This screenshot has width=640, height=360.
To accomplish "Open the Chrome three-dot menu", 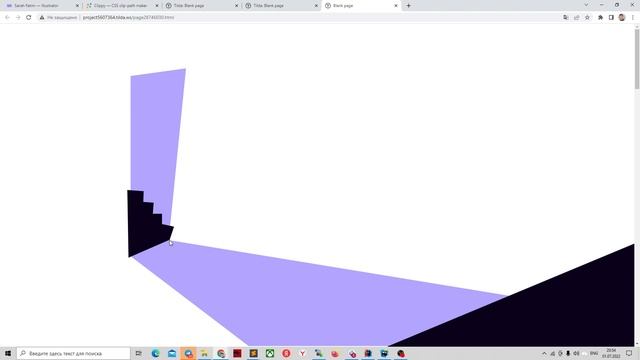I will pos(633,18).
